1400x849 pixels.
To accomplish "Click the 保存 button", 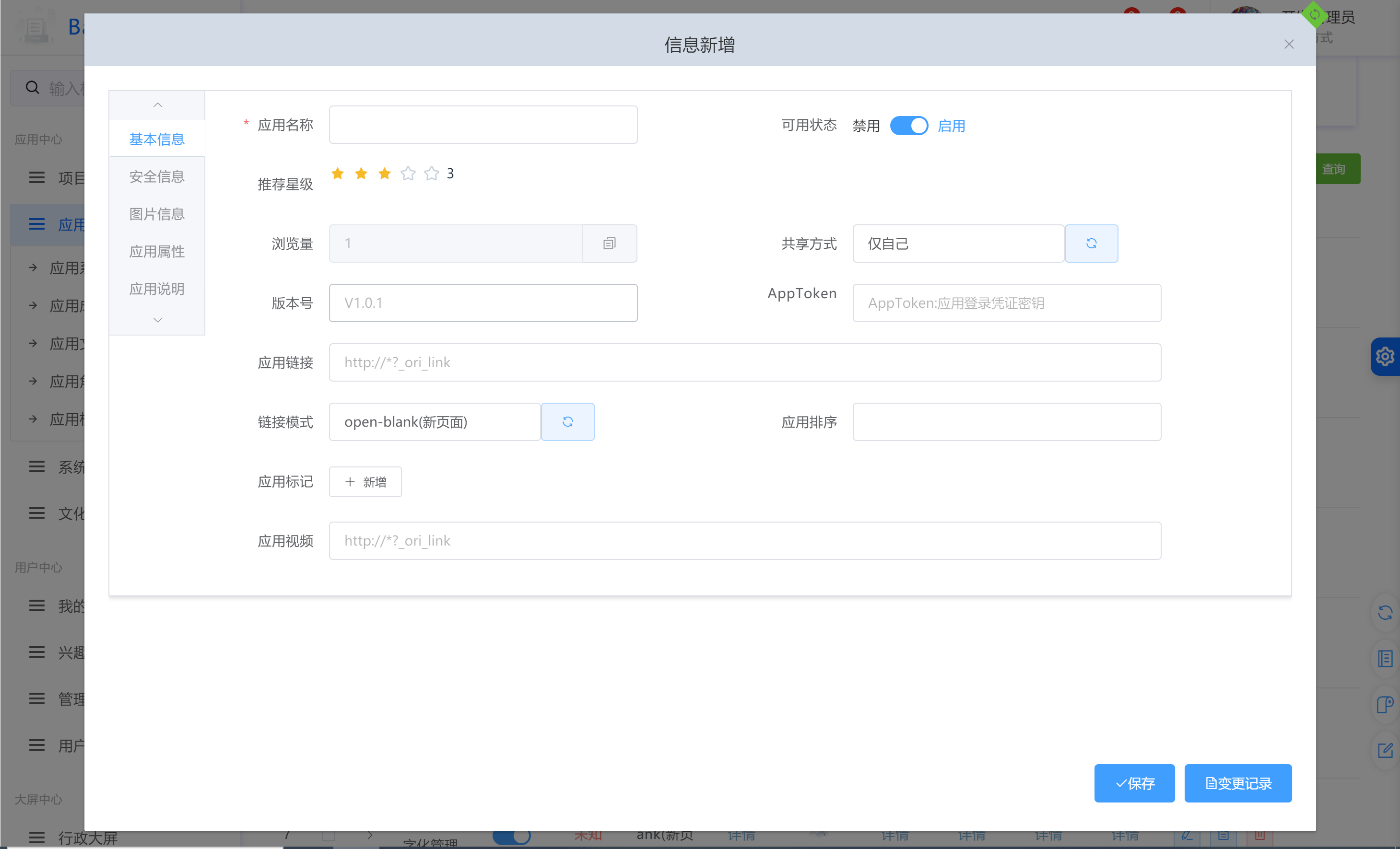I will click(x=1134, y=783).
